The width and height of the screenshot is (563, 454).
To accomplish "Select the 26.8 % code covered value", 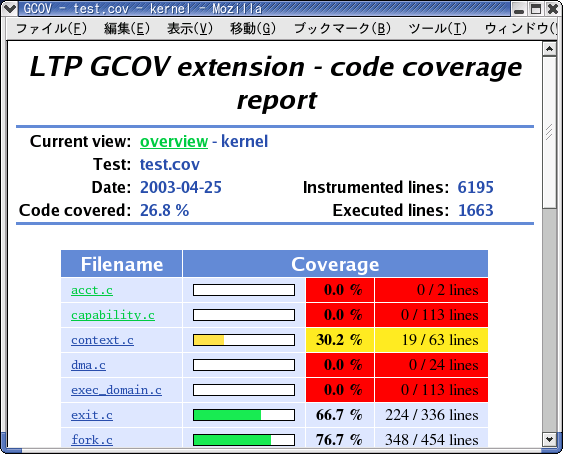I will click(164, 210).
